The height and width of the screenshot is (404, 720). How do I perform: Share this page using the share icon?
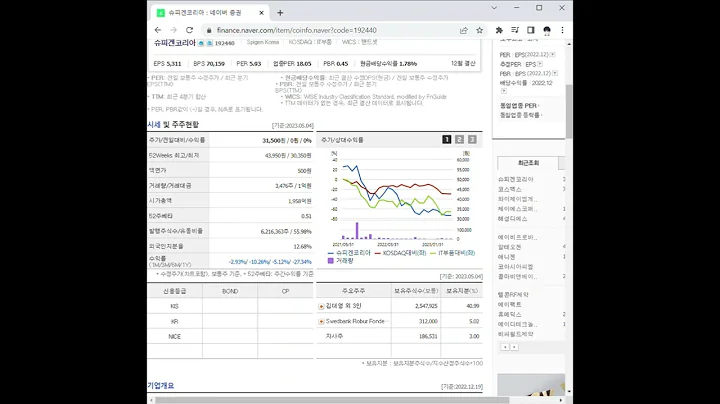[x=464, y=30]
